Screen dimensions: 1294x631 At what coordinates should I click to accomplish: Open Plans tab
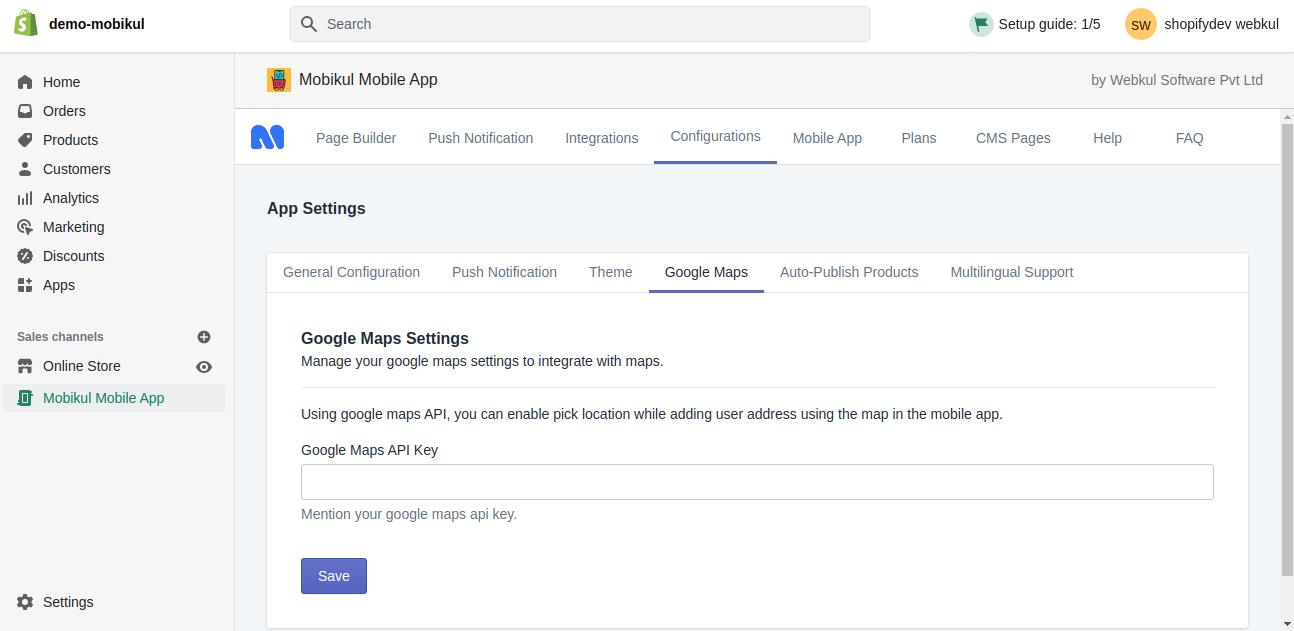click(x=919, y=138)
